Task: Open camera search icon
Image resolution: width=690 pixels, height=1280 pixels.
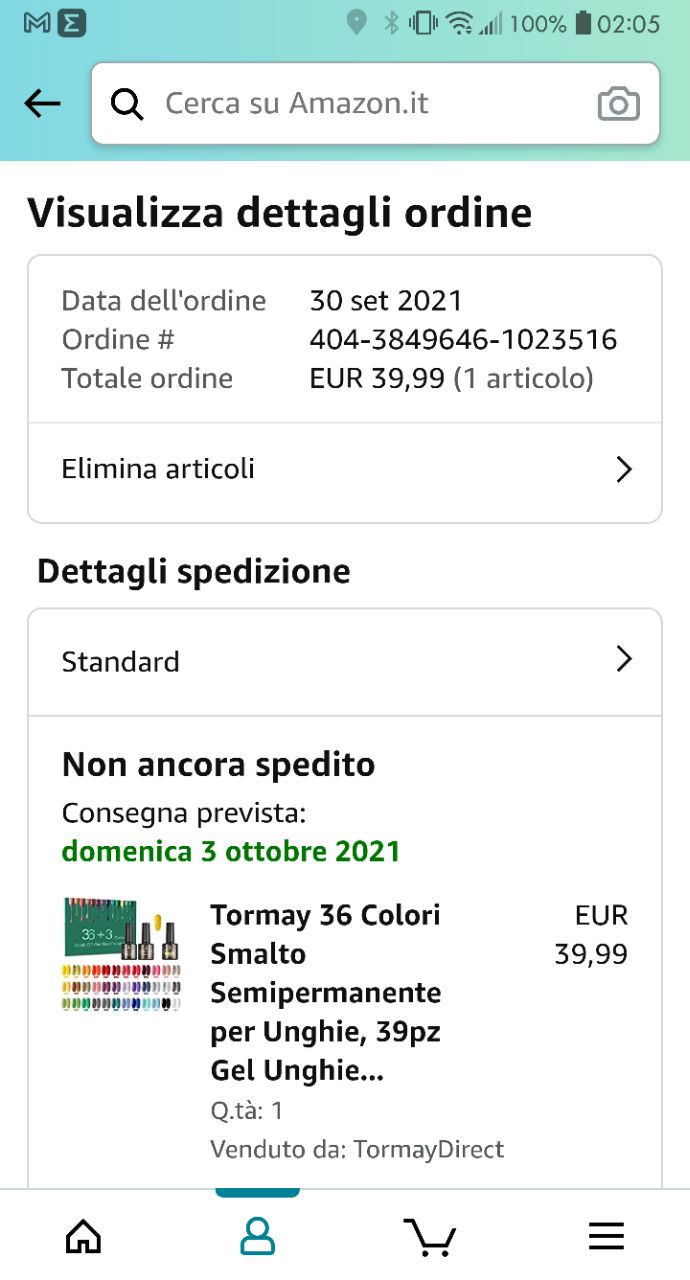Action: pyautogui.click(x=618, y=104)
